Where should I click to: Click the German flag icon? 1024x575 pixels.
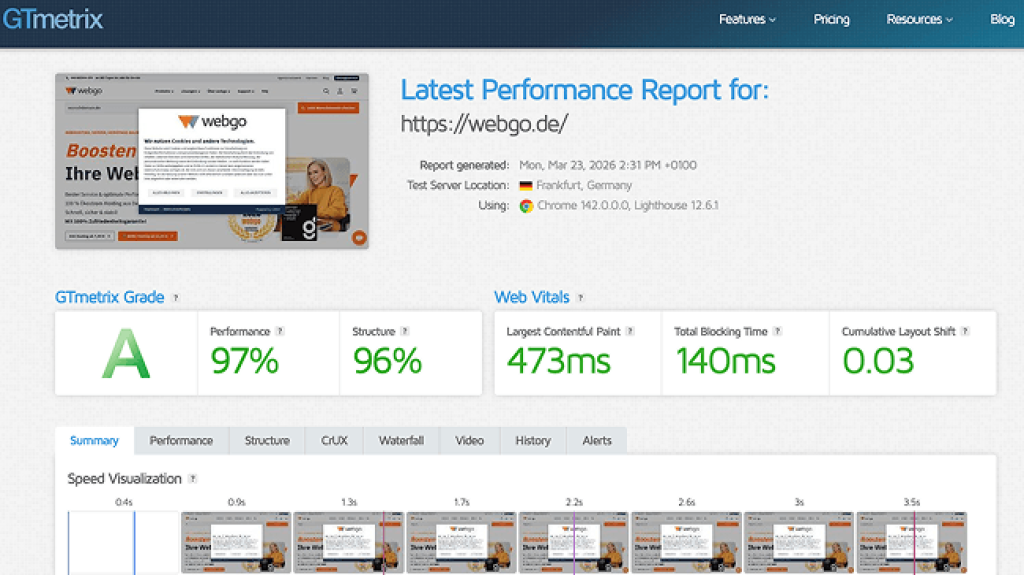pyautogui.click(x=526, y=186)
